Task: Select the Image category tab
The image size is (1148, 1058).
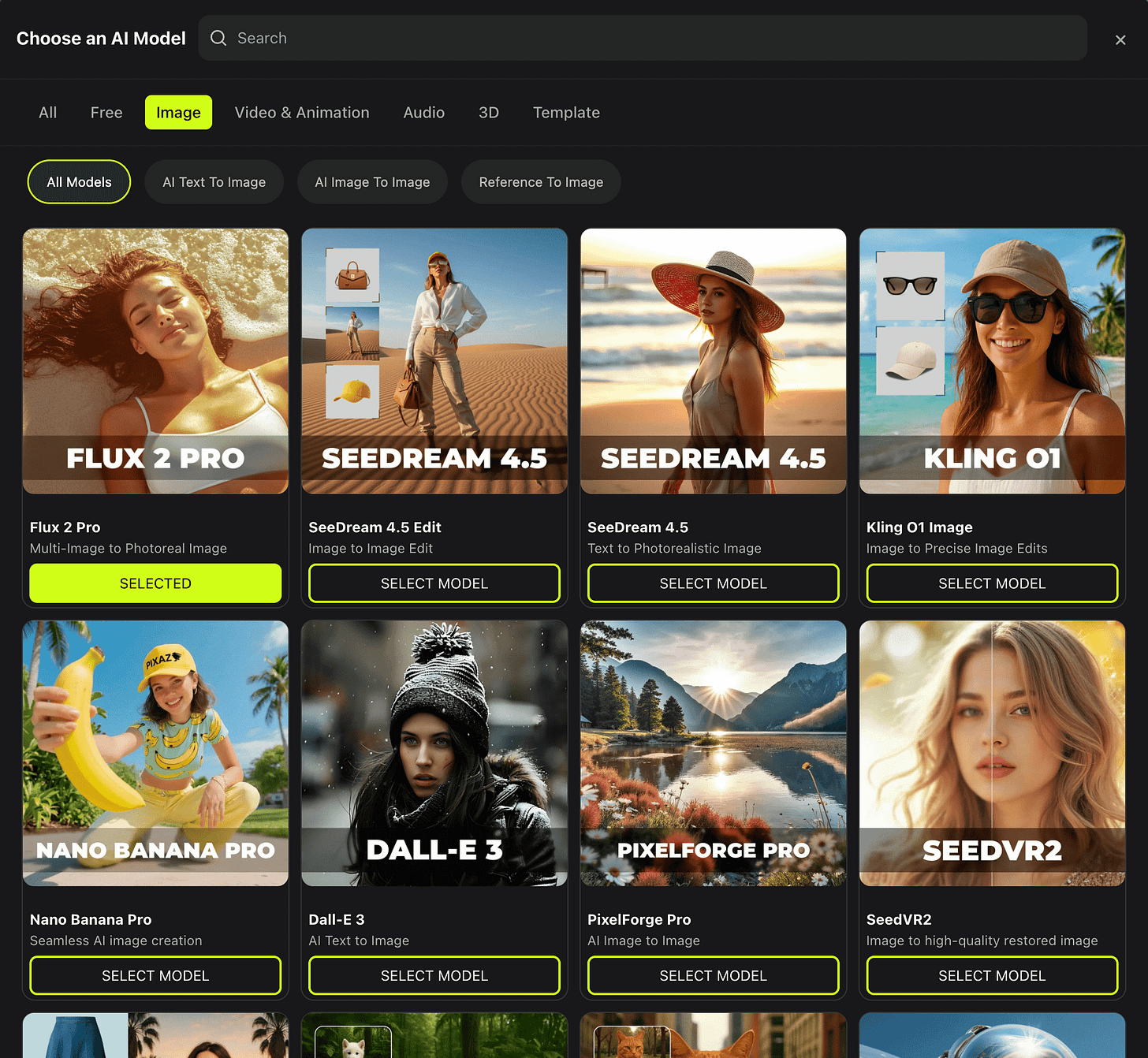Action: click(178, 112)
